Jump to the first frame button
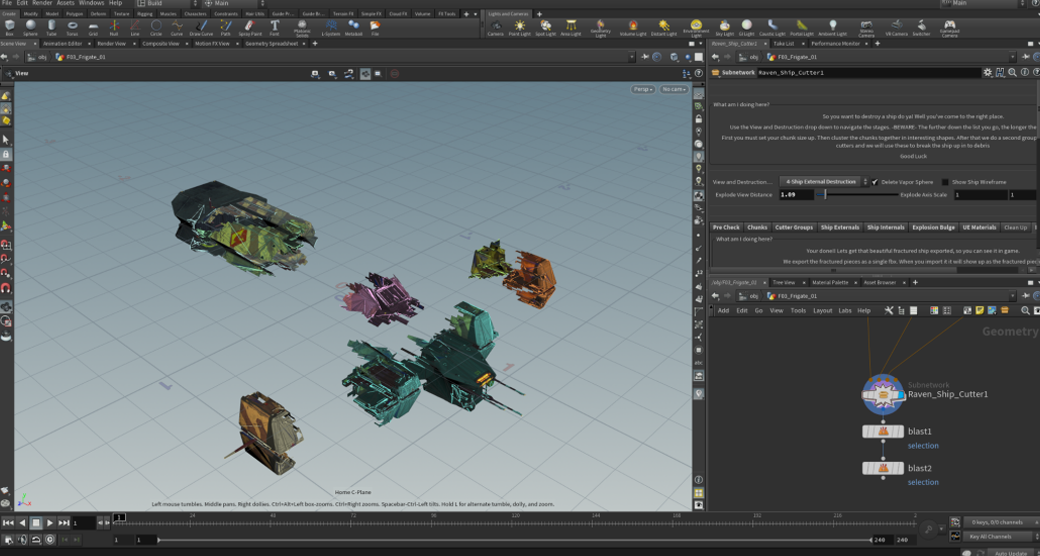The width and height of the screenshot is (1040, 556). click(8, 523)
